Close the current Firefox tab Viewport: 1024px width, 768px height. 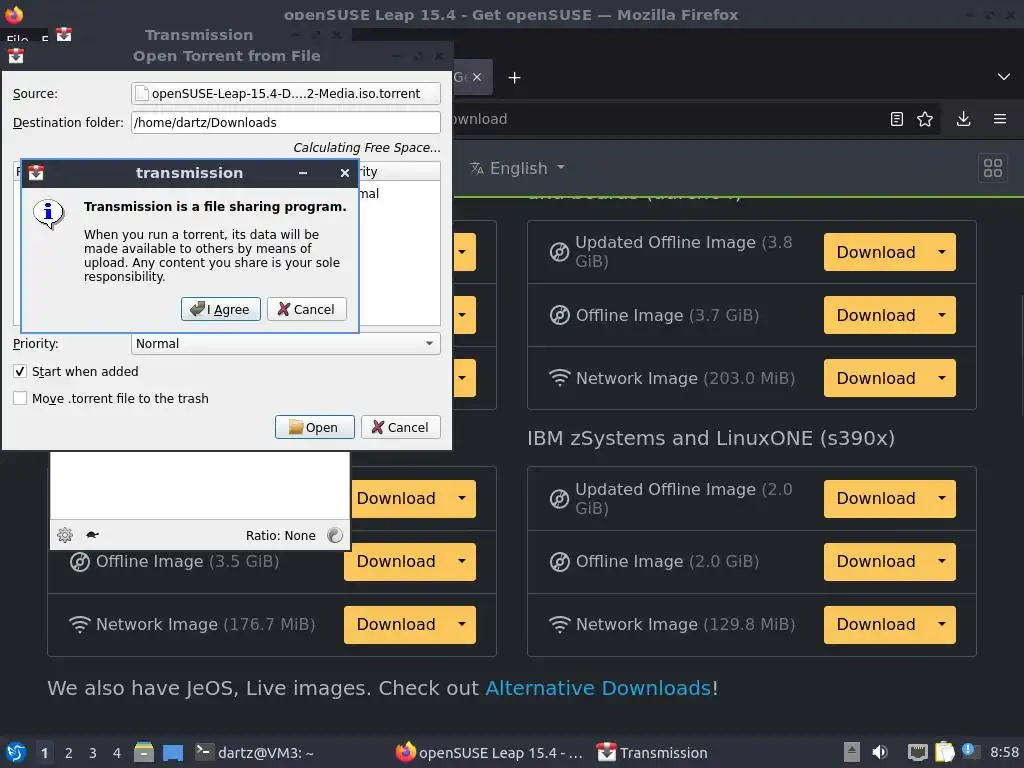point(477,77)
